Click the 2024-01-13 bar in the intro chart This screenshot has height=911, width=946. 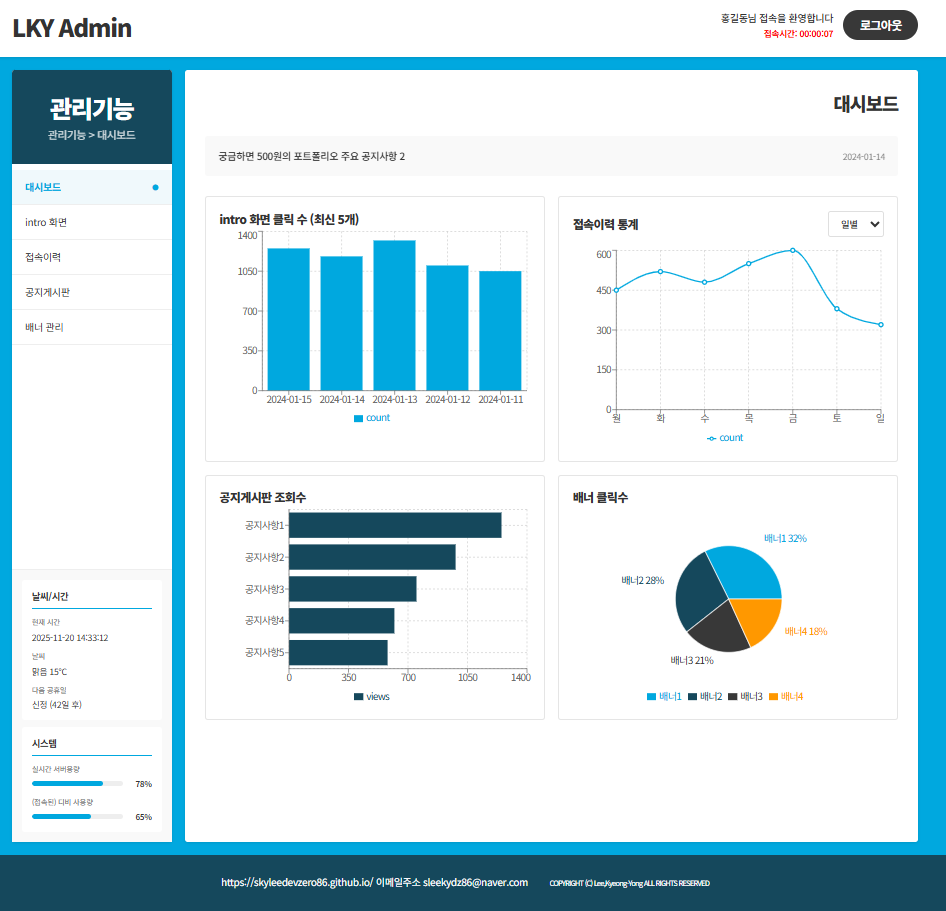click(x=394, y=315)
